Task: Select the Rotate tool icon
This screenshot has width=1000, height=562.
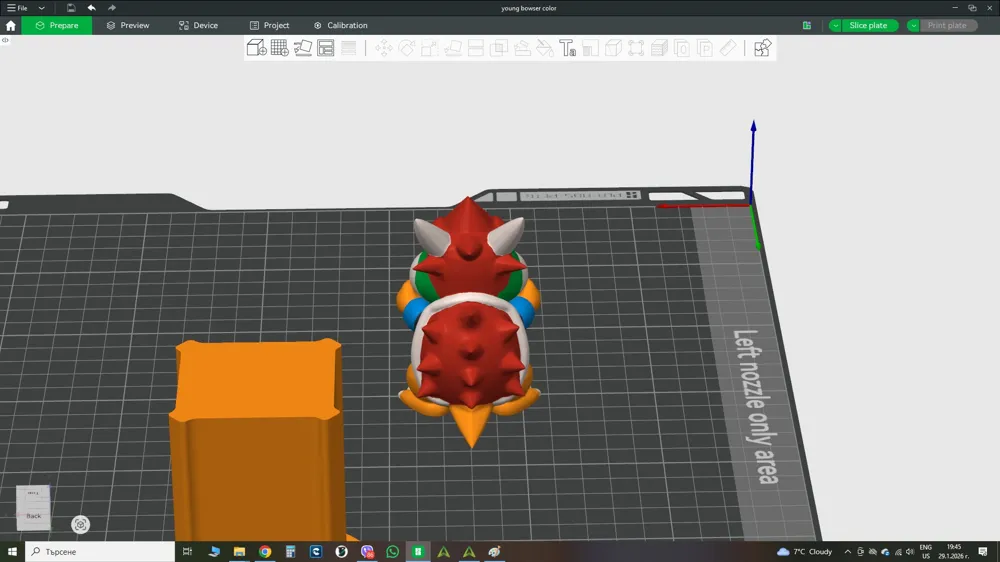Action: click(x=407, y=48)
